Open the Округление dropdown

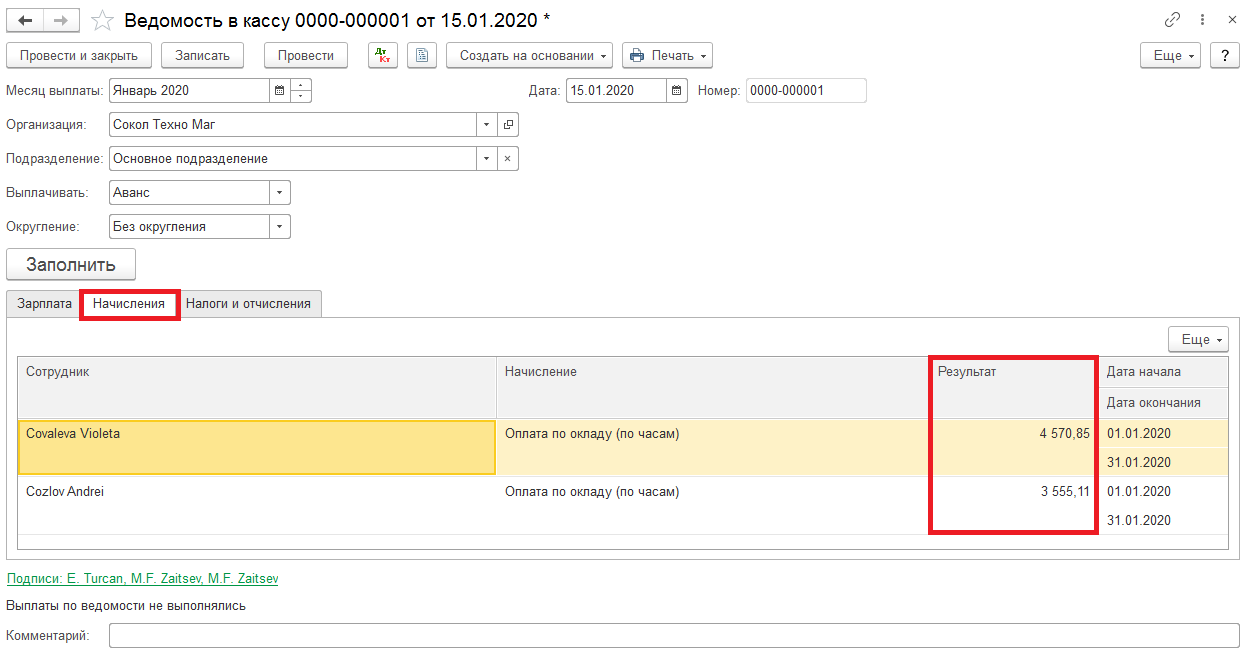click(x=280, y=227)
